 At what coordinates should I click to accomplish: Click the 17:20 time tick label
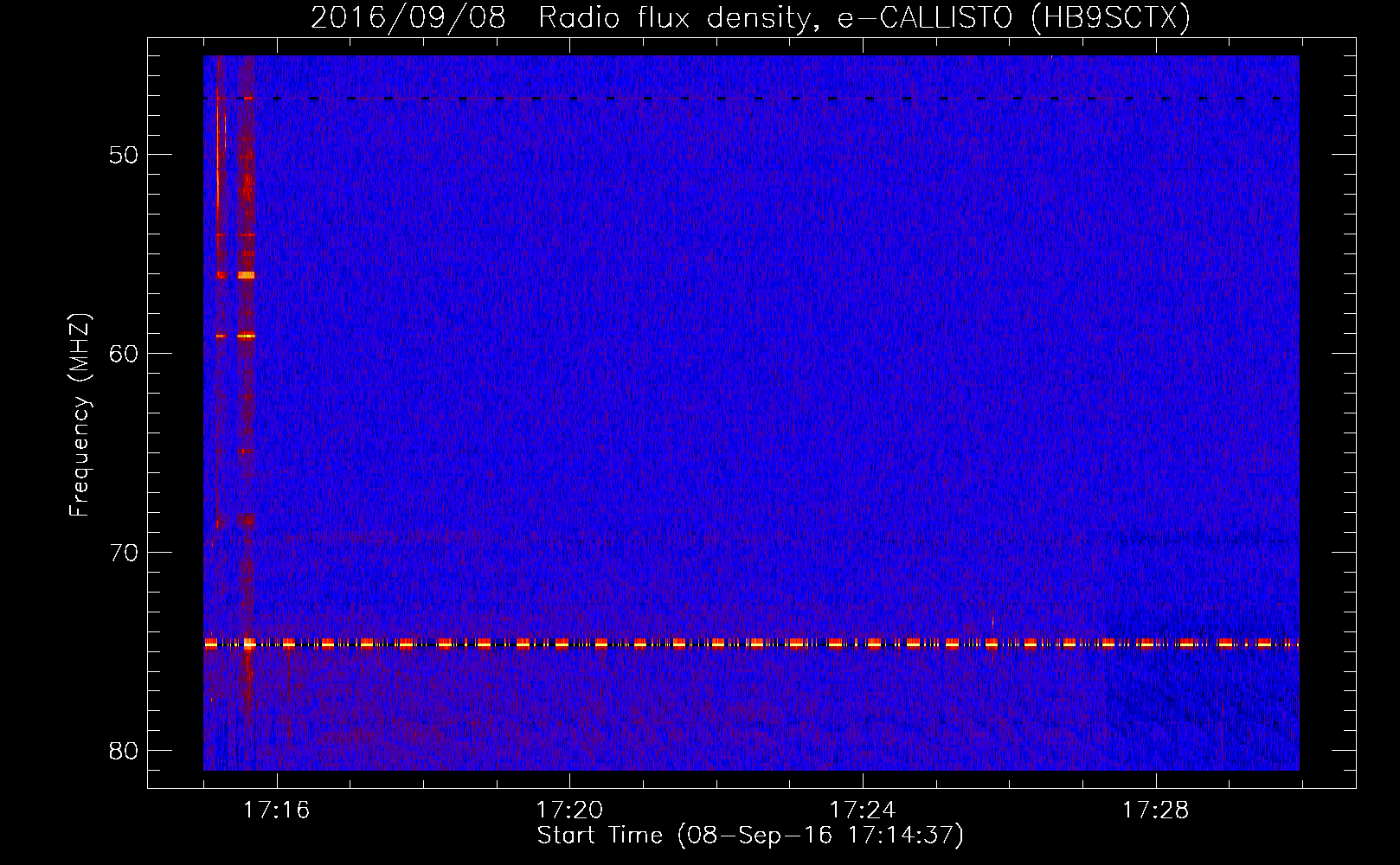coord(569,810)
